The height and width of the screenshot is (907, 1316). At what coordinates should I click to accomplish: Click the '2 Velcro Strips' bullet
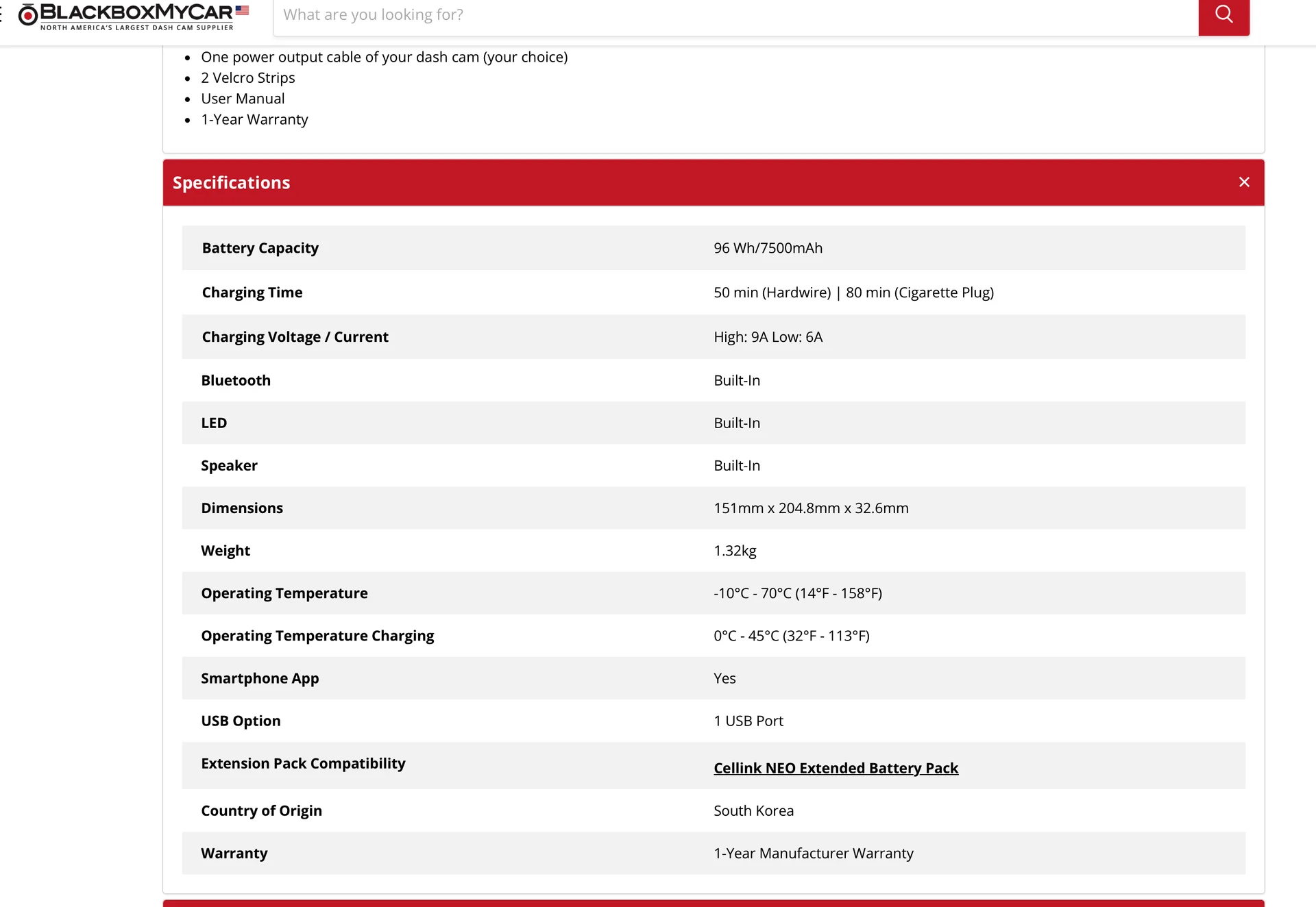(x=248, y=77)
